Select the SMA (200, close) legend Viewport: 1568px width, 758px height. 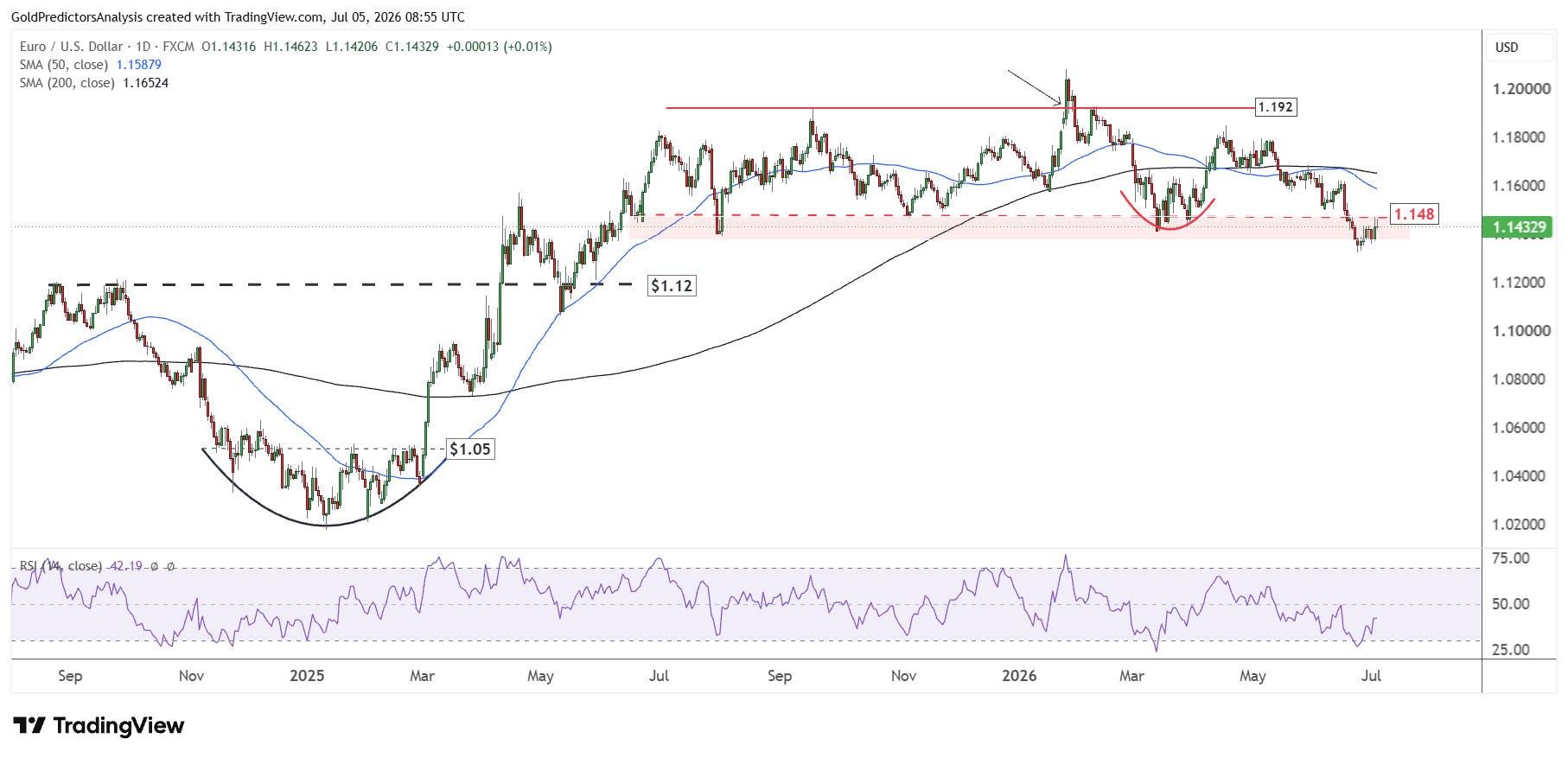[x=67, y=83]
